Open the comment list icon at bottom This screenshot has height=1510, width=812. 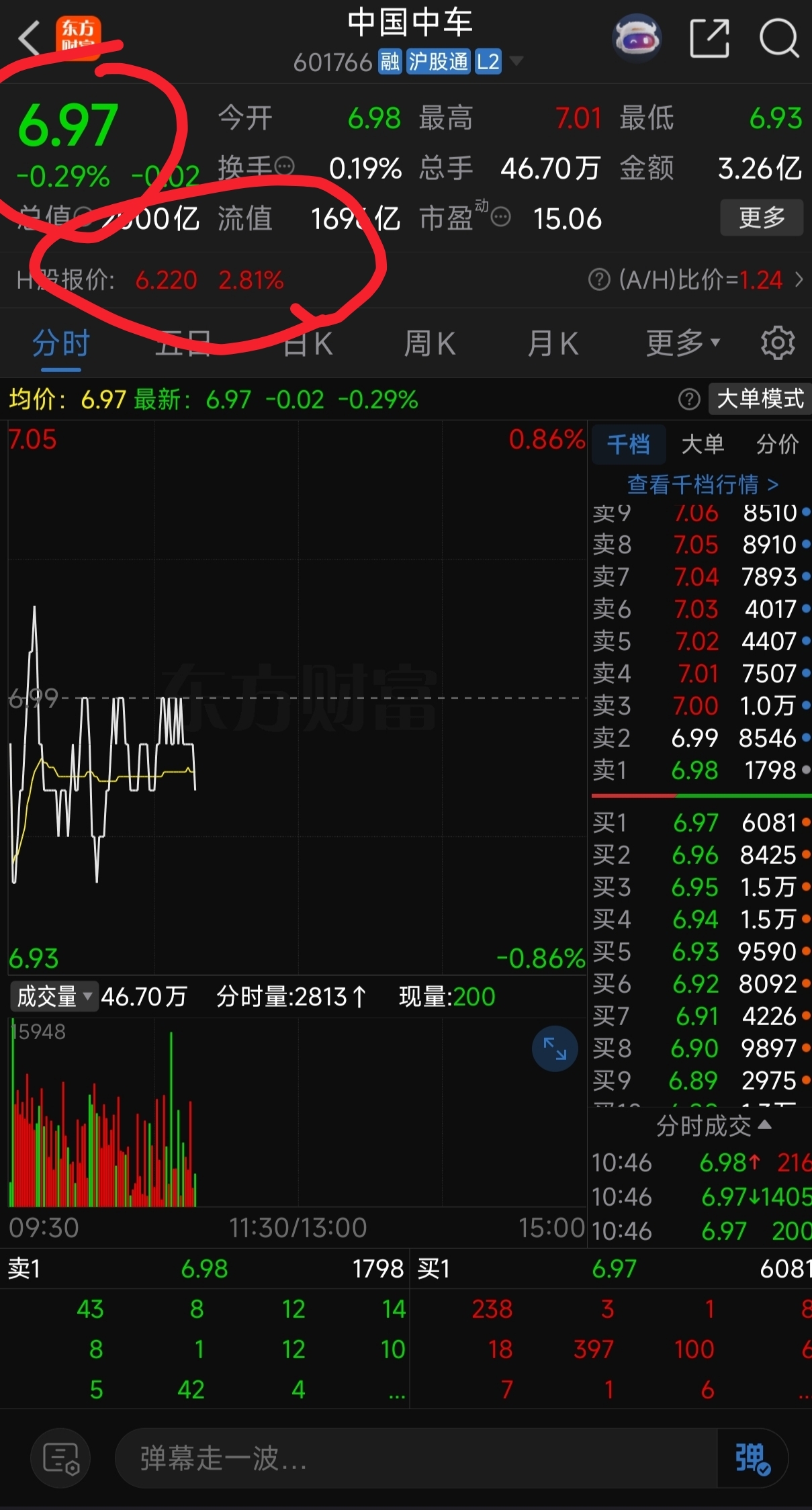[61, 1458]
